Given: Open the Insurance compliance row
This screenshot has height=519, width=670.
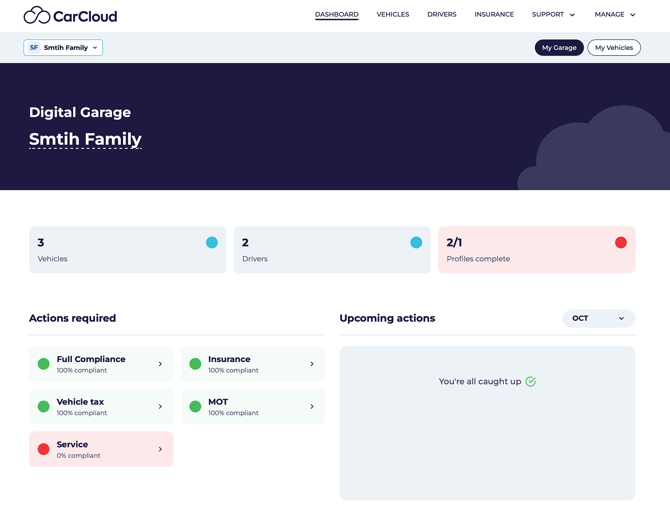Looking at the screenshot, I should click(x=253, y=364).
